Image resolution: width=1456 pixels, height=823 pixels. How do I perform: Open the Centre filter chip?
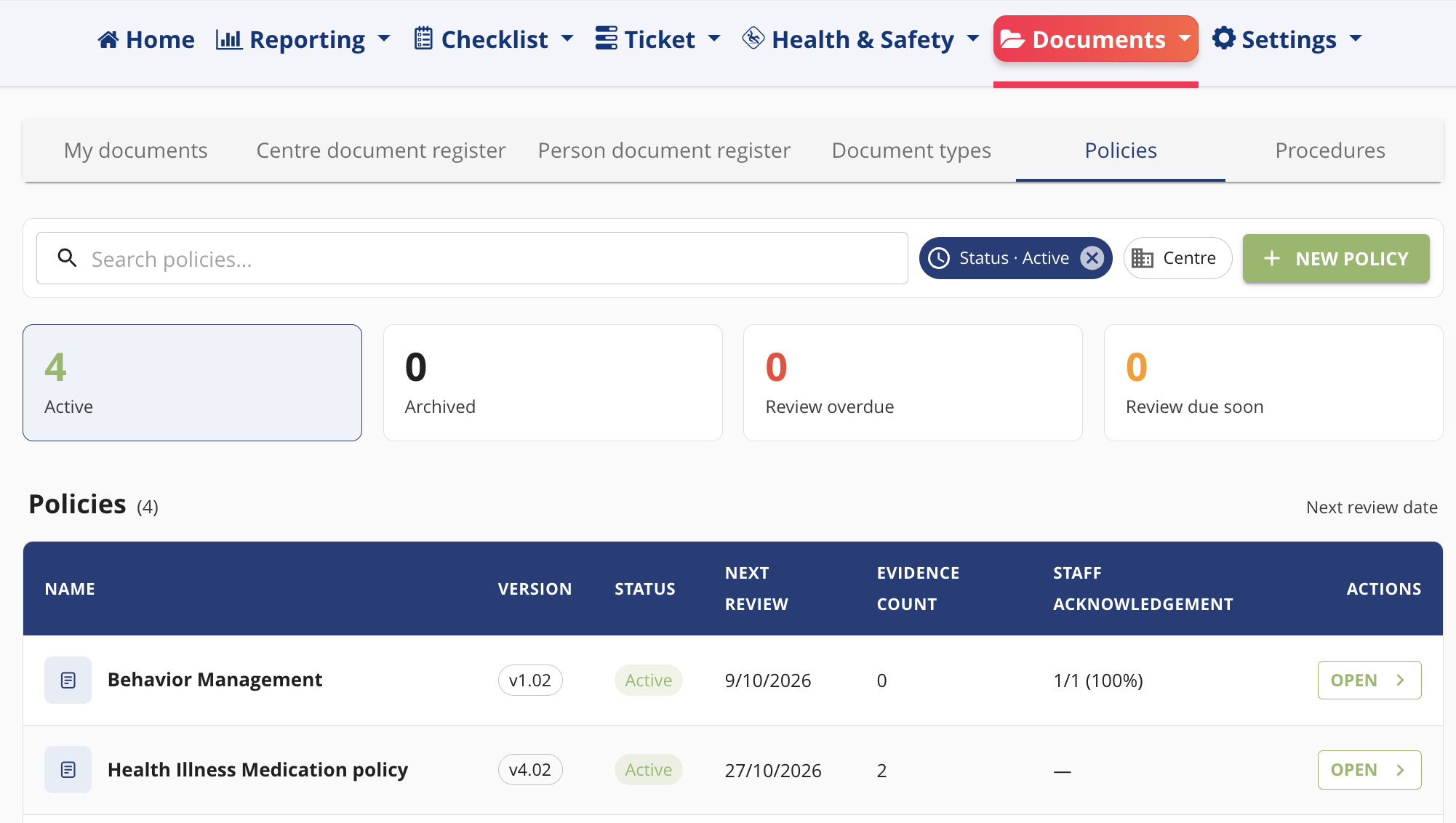coord(1177,258)
